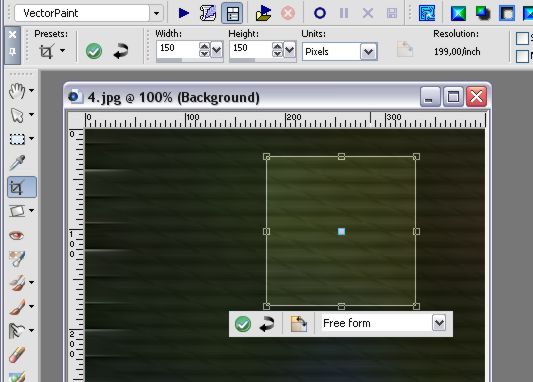Expand the Pick tool flyout arrow
The image size is (533, 382).
coord(32,115)
